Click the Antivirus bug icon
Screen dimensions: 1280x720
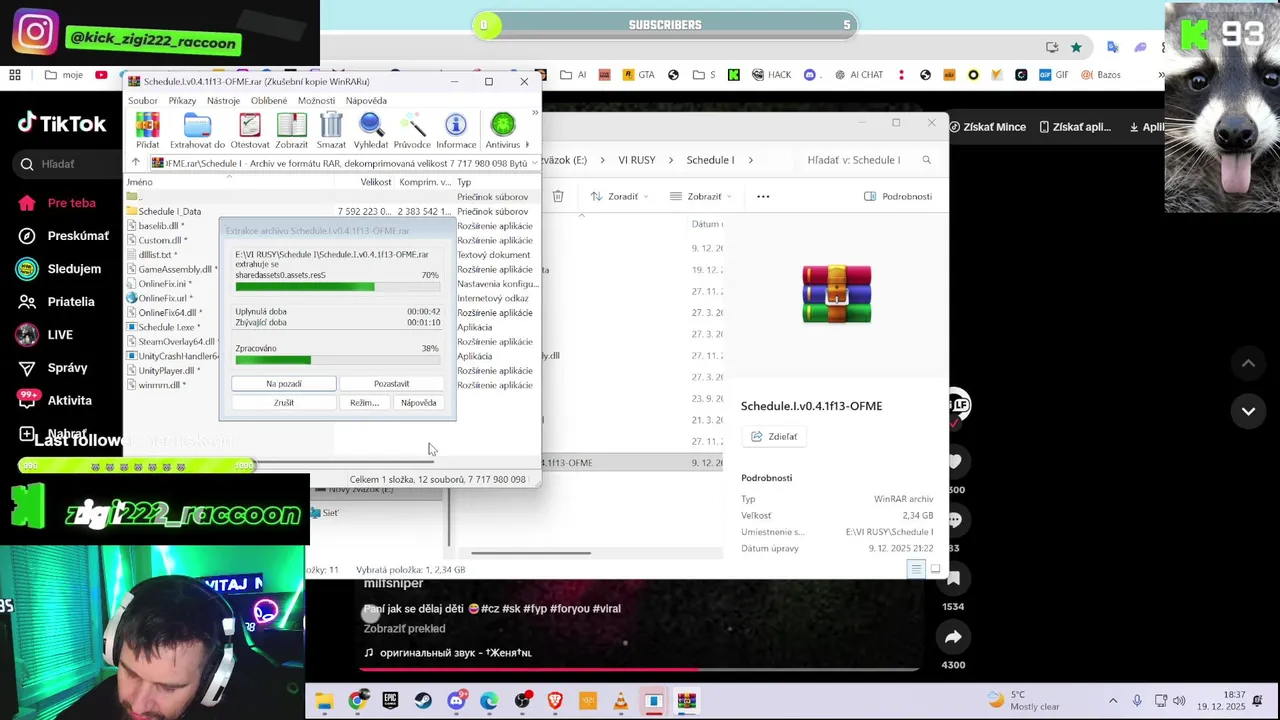pos(503,130)
